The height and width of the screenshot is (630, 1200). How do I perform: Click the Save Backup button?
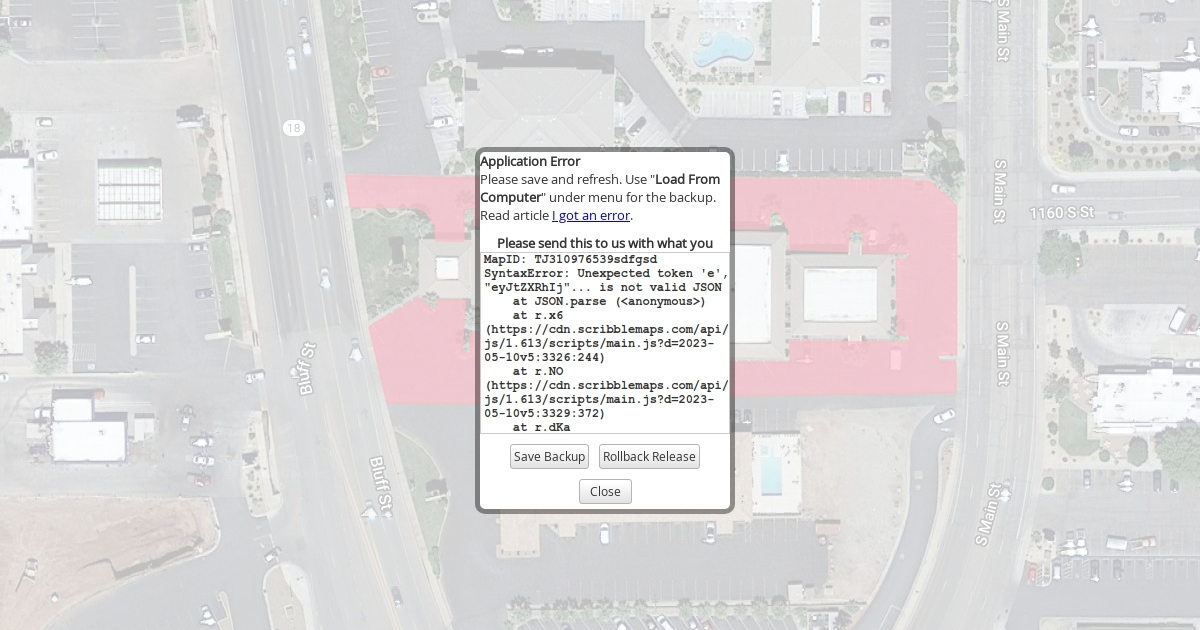(549, 457)
